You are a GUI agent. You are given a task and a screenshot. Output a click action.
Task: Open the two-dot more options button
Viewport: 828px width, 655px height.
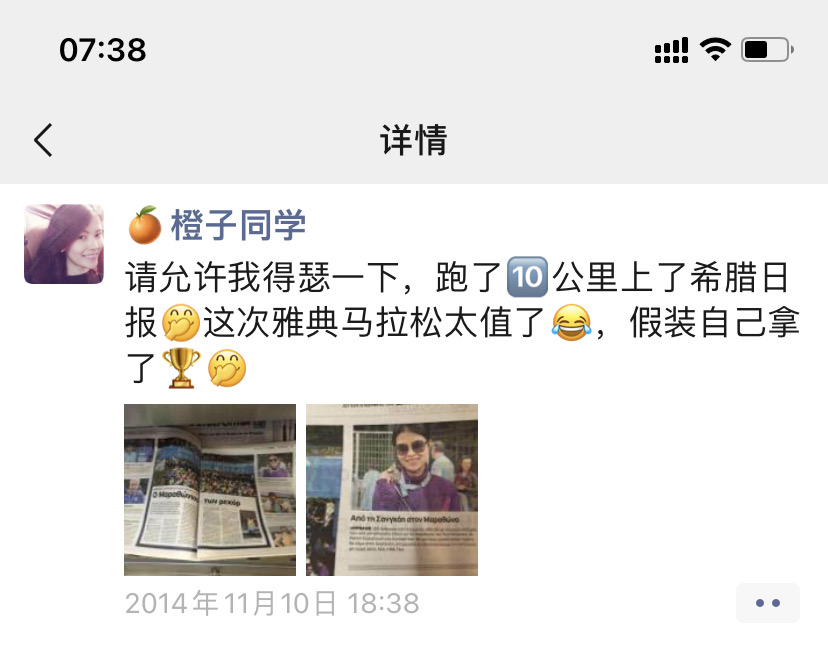(x=767, y=603)
